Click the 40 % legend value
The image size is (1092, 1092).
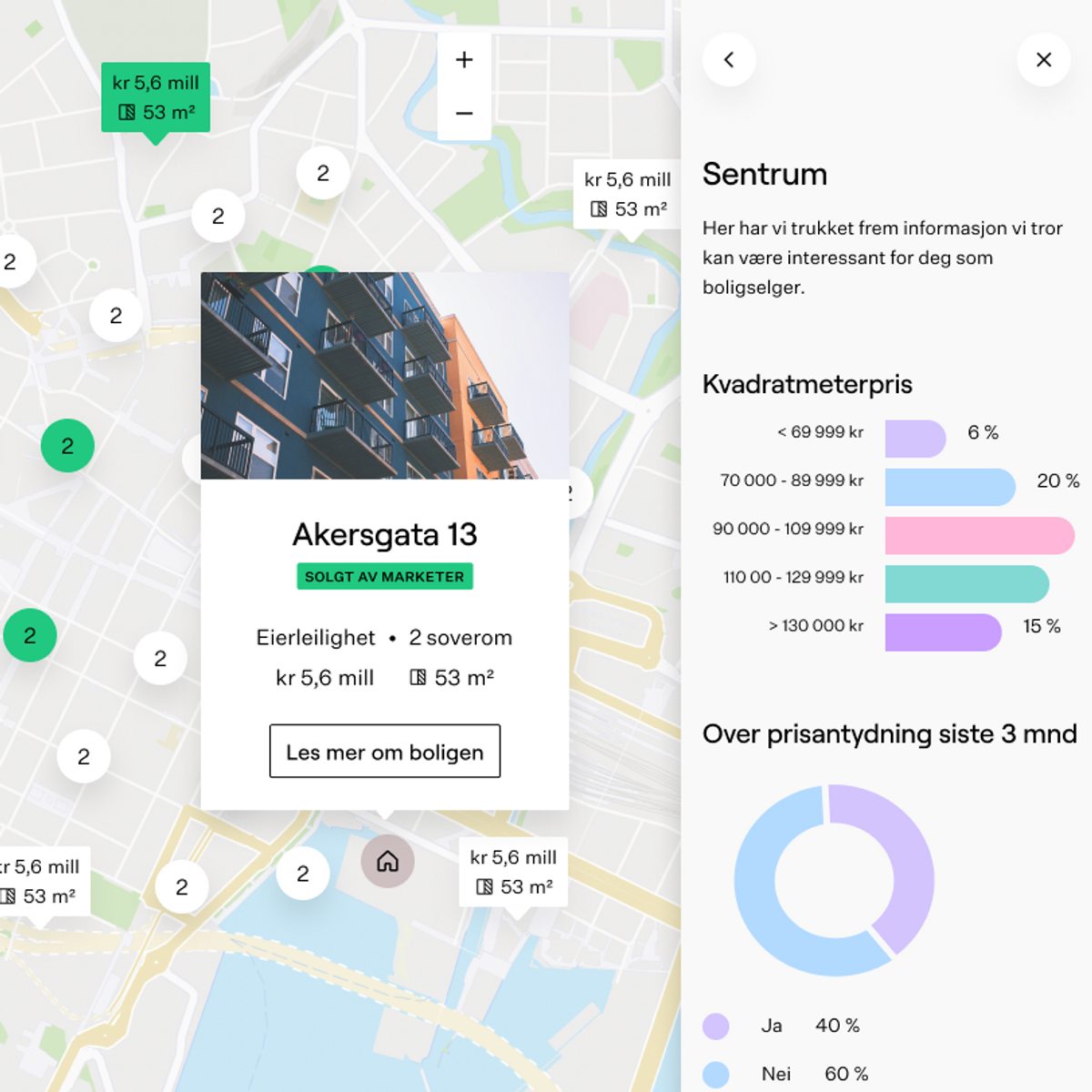837,1026
